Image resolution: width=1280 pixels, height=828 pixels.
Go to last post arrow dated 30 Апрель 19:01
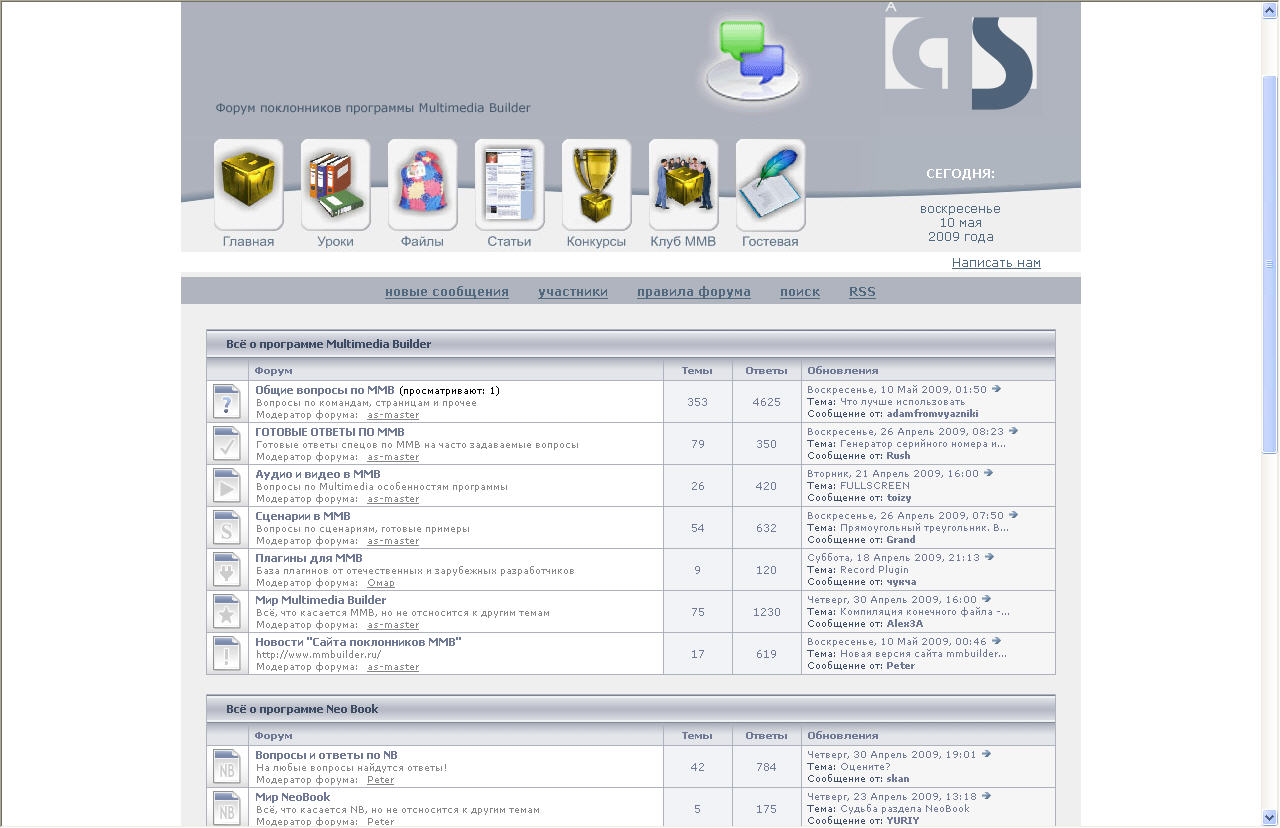[x=986, y=754]
